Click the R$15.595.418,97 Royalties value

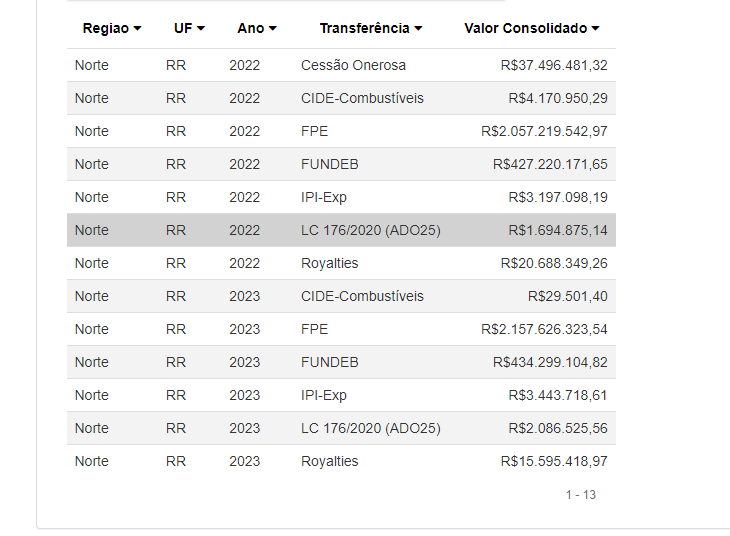click(554, 461)
